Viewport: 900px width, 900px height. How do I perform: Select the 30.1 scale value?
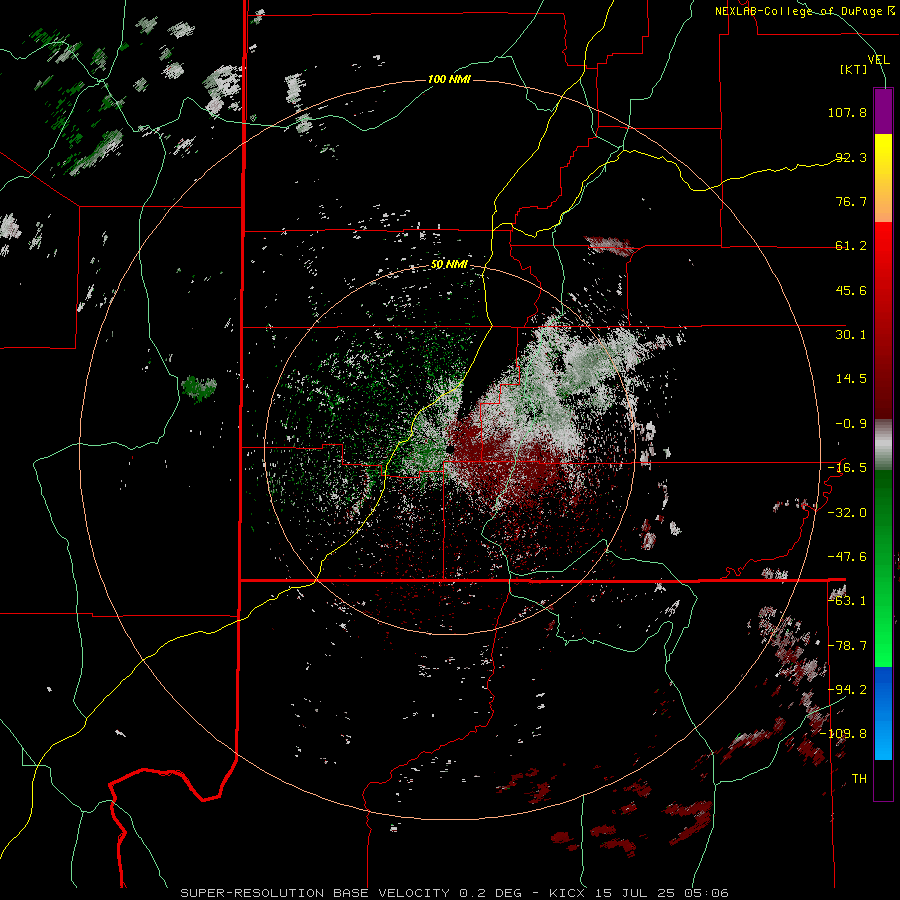[851, 335]
